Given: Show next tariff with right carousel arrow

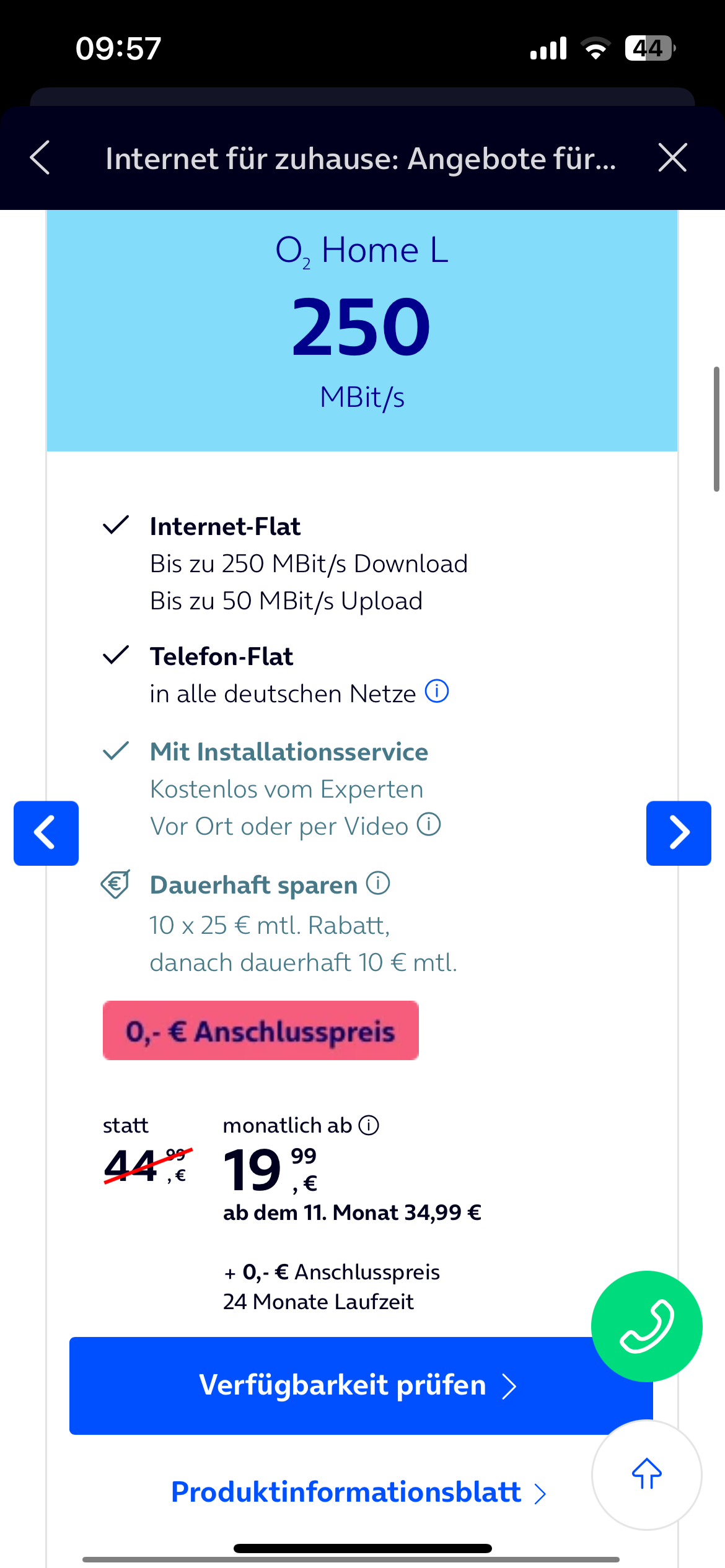Looking at the screenshot, I should coord(679,833).
